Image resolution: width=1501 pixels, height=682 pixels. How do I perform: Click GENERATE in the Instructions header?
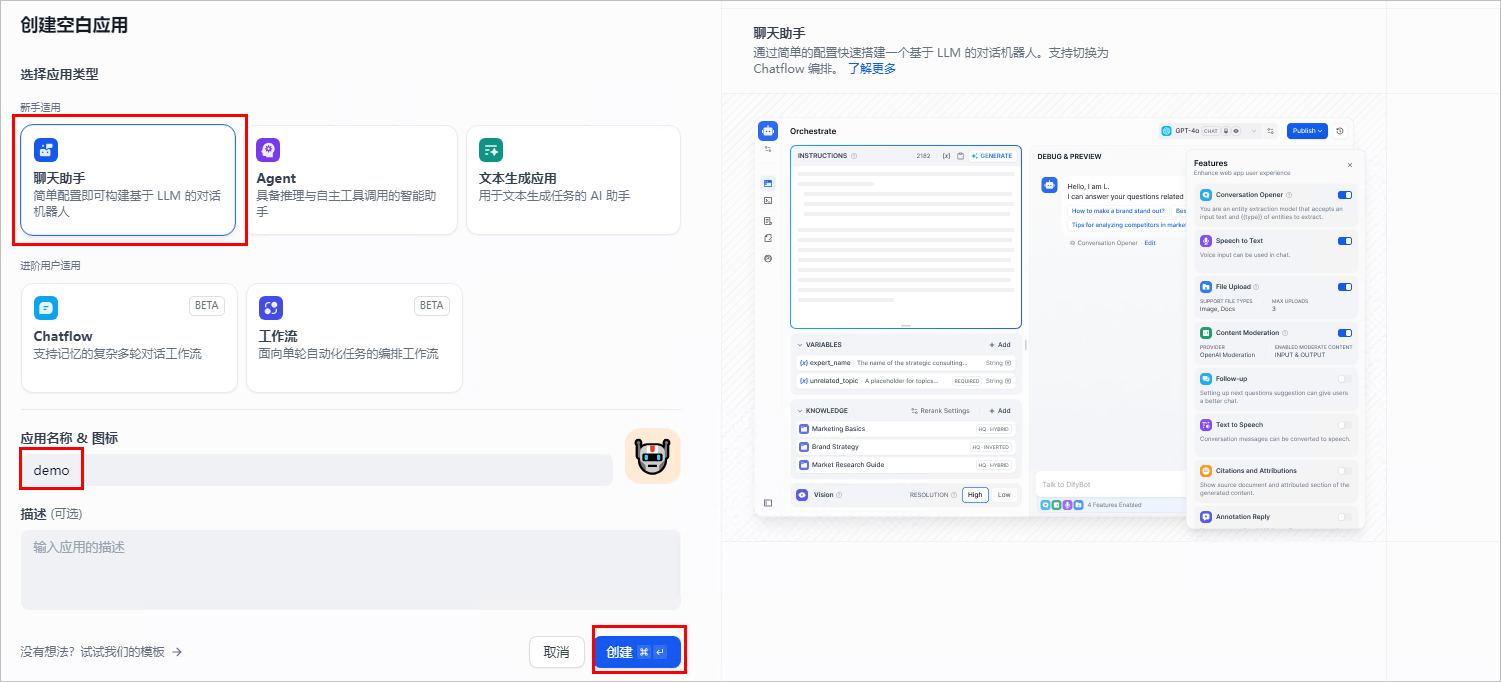(x=992, y=156)
